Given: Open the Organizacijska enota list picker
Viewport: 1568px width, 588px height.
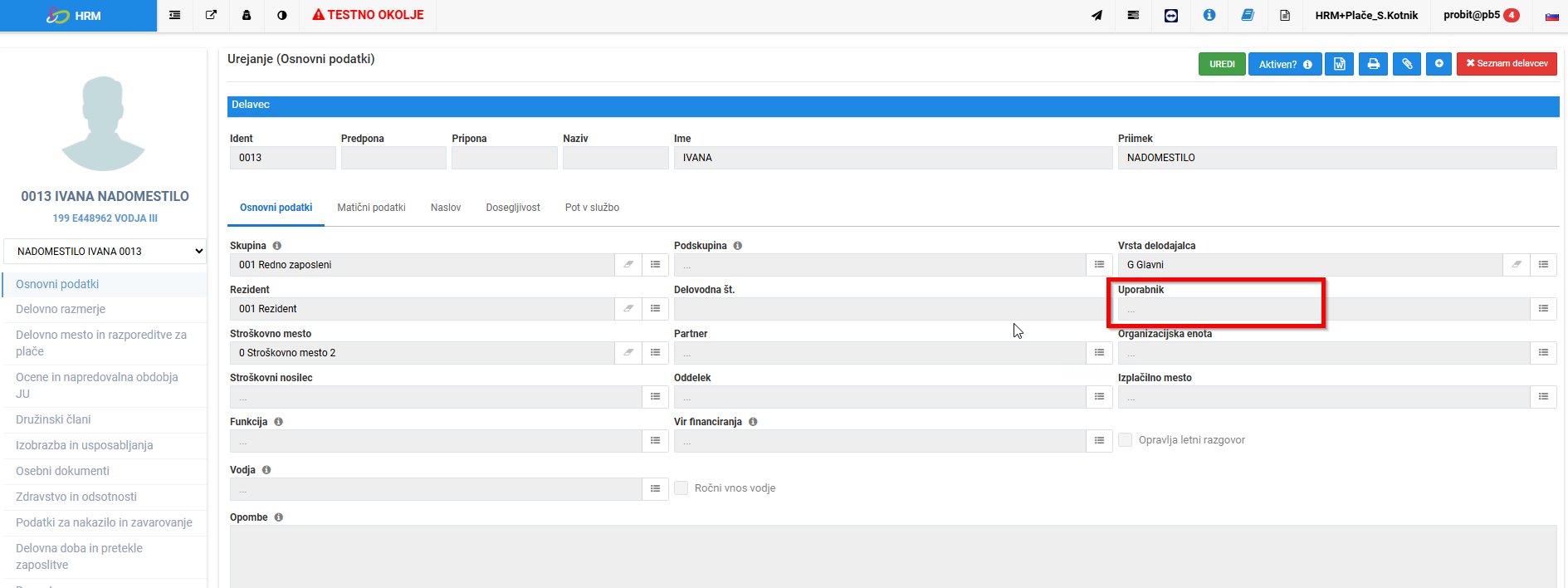Looking at the screenshot, I should coord(1543,353).
